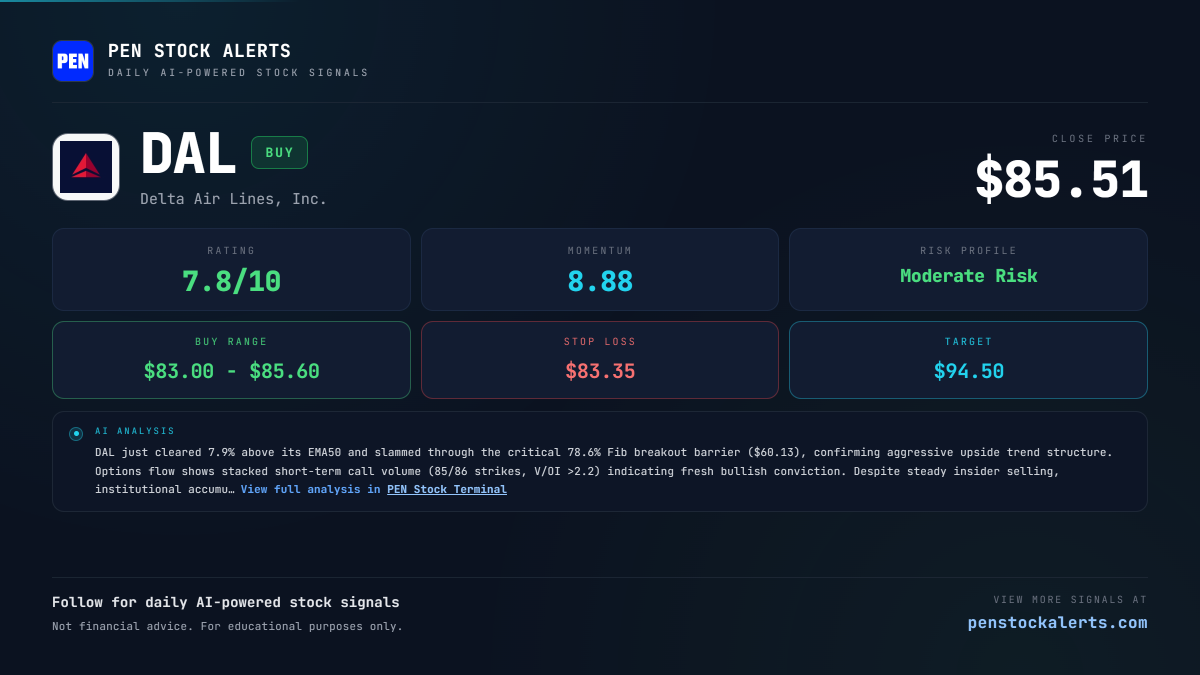Click the Target $94.50 card

pyautogui.click(x=968, y=360)
